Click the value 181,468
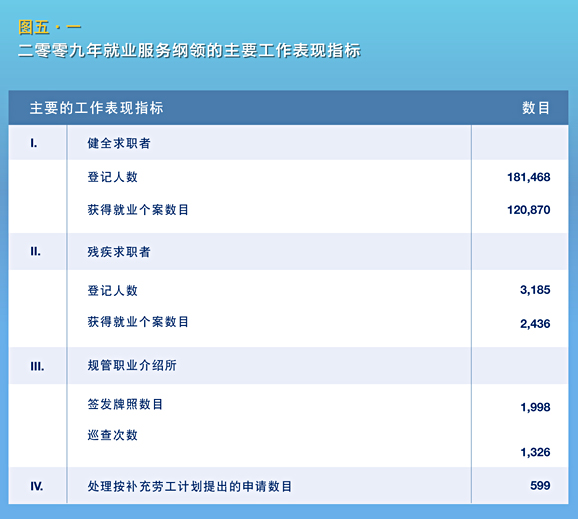Screen dimensions: 578x519 [x=529, y=177]
